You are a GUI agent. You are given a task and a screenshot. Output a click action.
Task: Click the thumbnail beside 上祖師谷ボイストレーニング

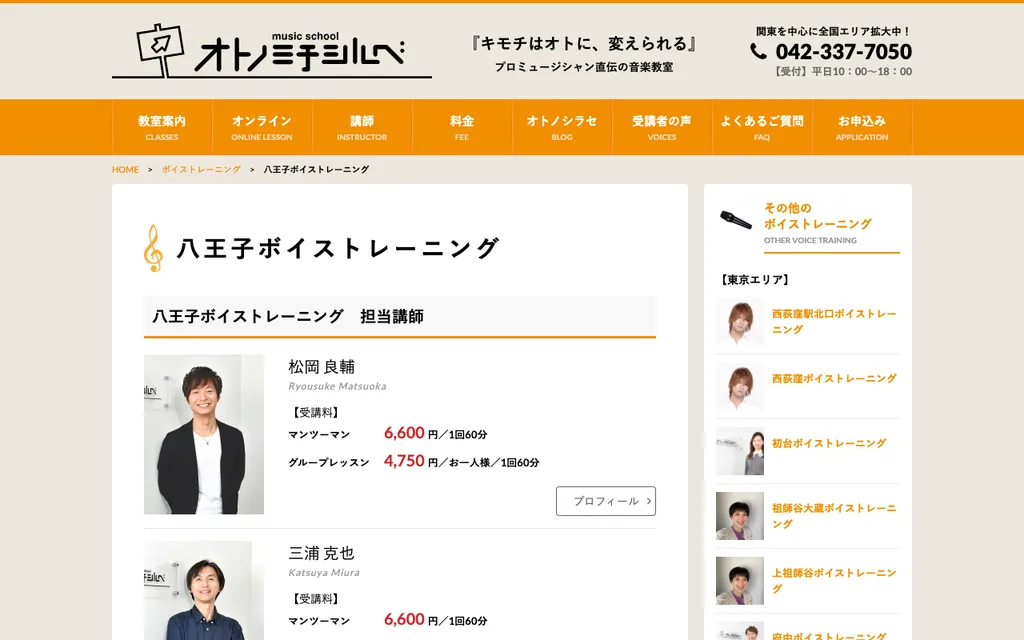click(x=740, y=581)
